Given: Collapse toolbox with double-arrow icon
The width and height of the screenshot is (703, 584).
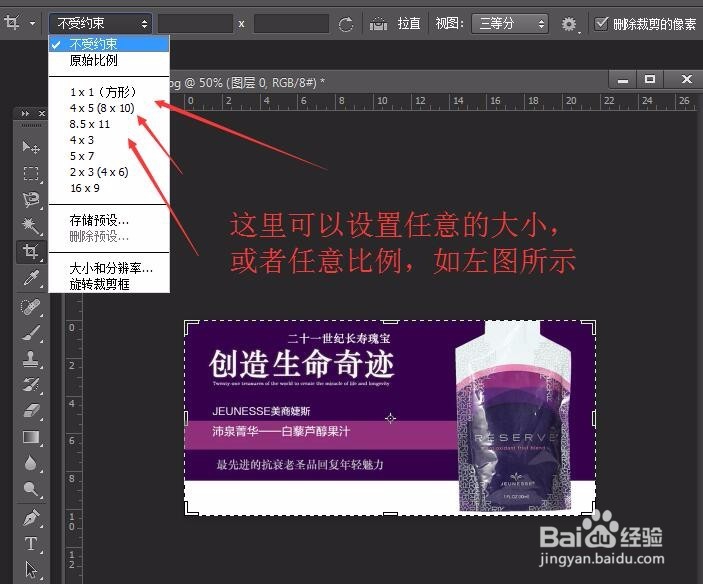Looking at the screenshot, I should point(25,113).
